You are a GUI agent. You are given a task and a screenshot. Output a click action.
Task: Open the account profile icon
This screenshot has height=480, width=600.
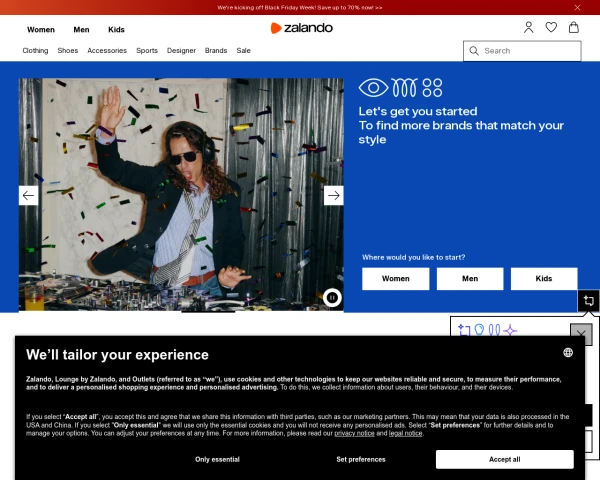coord(528,28)
